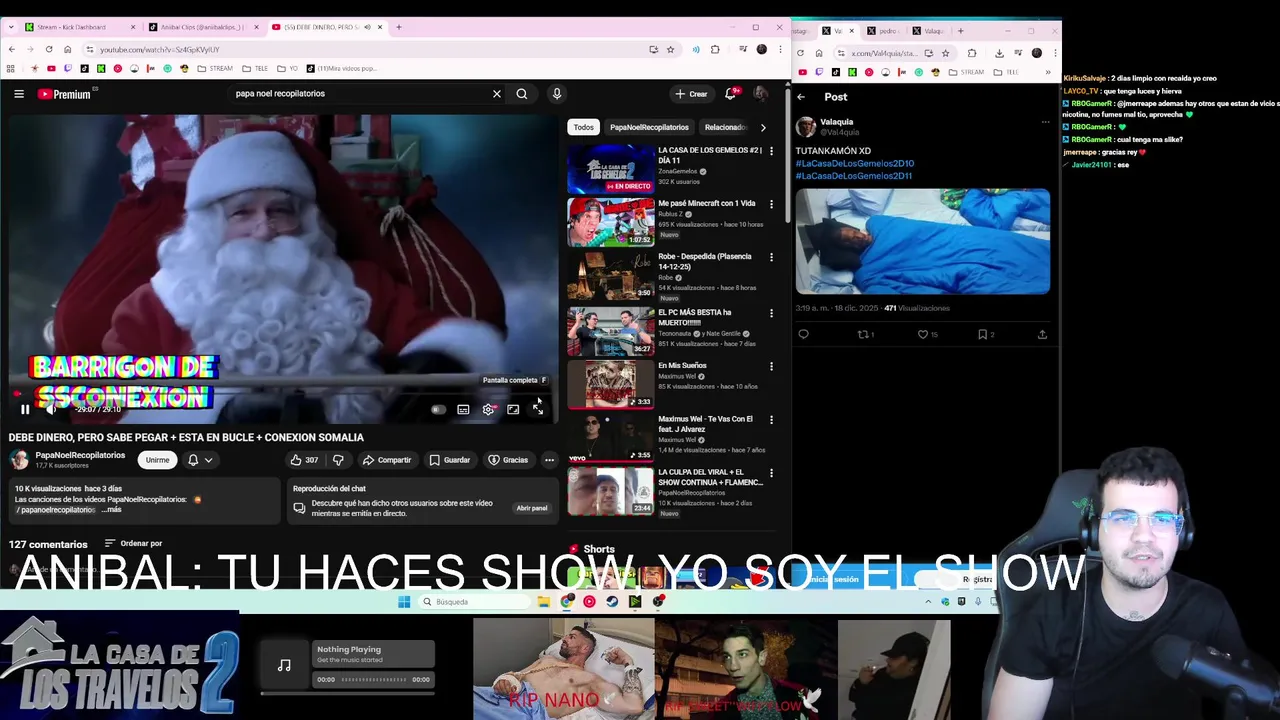Mute the video with the volume icon
1280x720 pixels.
[x=52, y=409]
